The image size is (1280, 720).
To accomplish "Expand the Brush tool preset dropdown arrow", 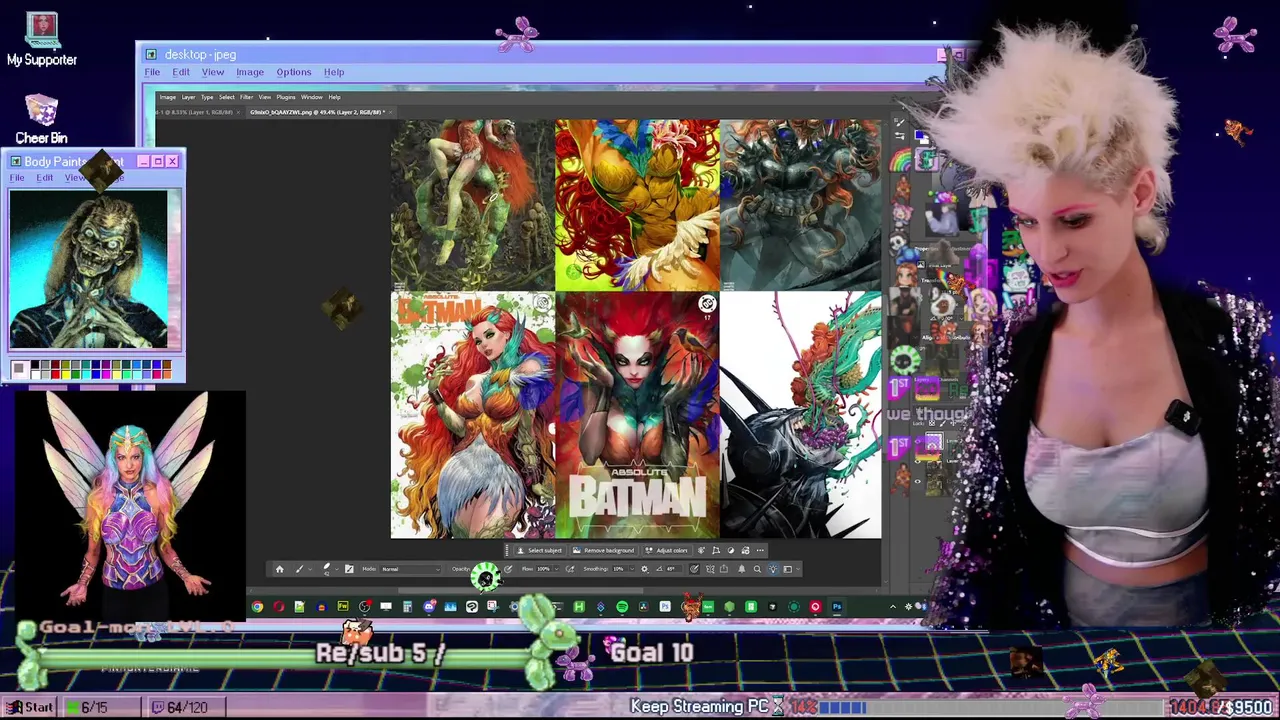I will (310, 569).
